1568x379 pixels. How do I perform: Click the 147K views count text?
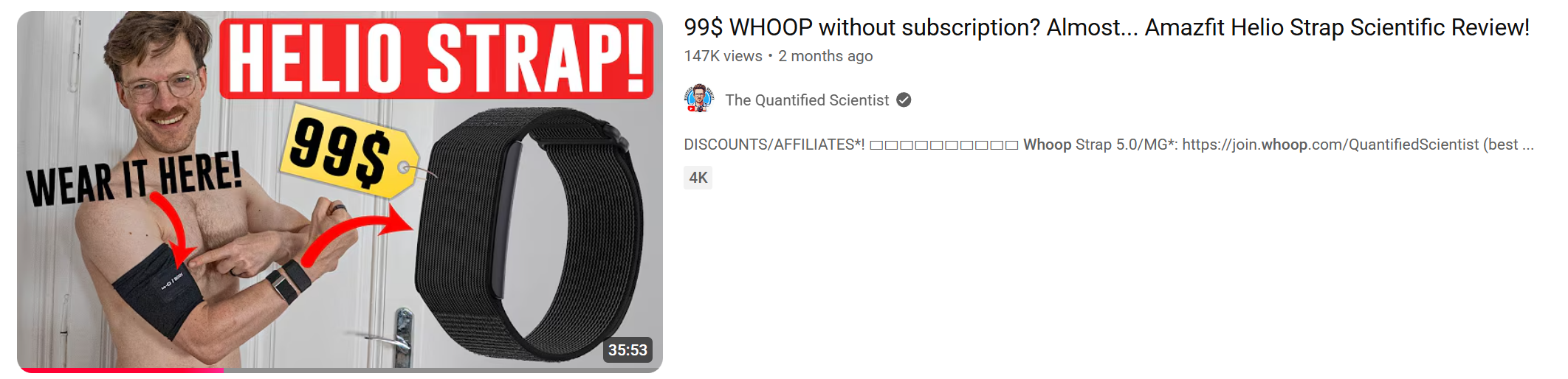click(723, 56)
